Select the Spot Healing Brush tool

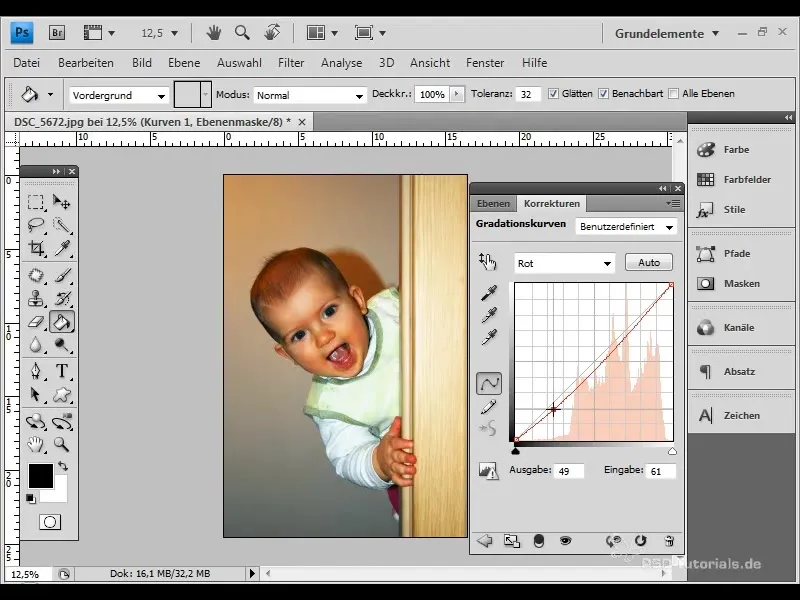click(x=35, y=276)
